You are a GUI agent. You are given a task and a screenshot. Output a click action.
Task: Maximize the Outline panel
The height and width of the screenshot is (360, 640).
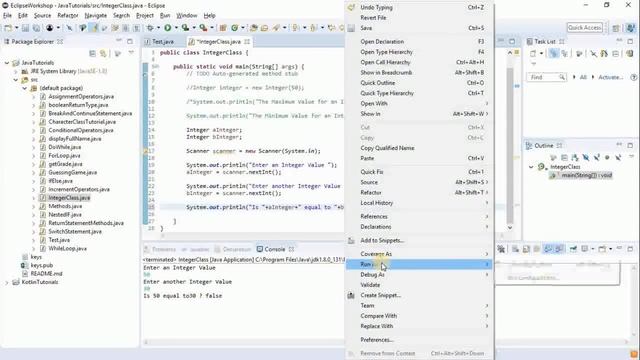click(630, 145)
